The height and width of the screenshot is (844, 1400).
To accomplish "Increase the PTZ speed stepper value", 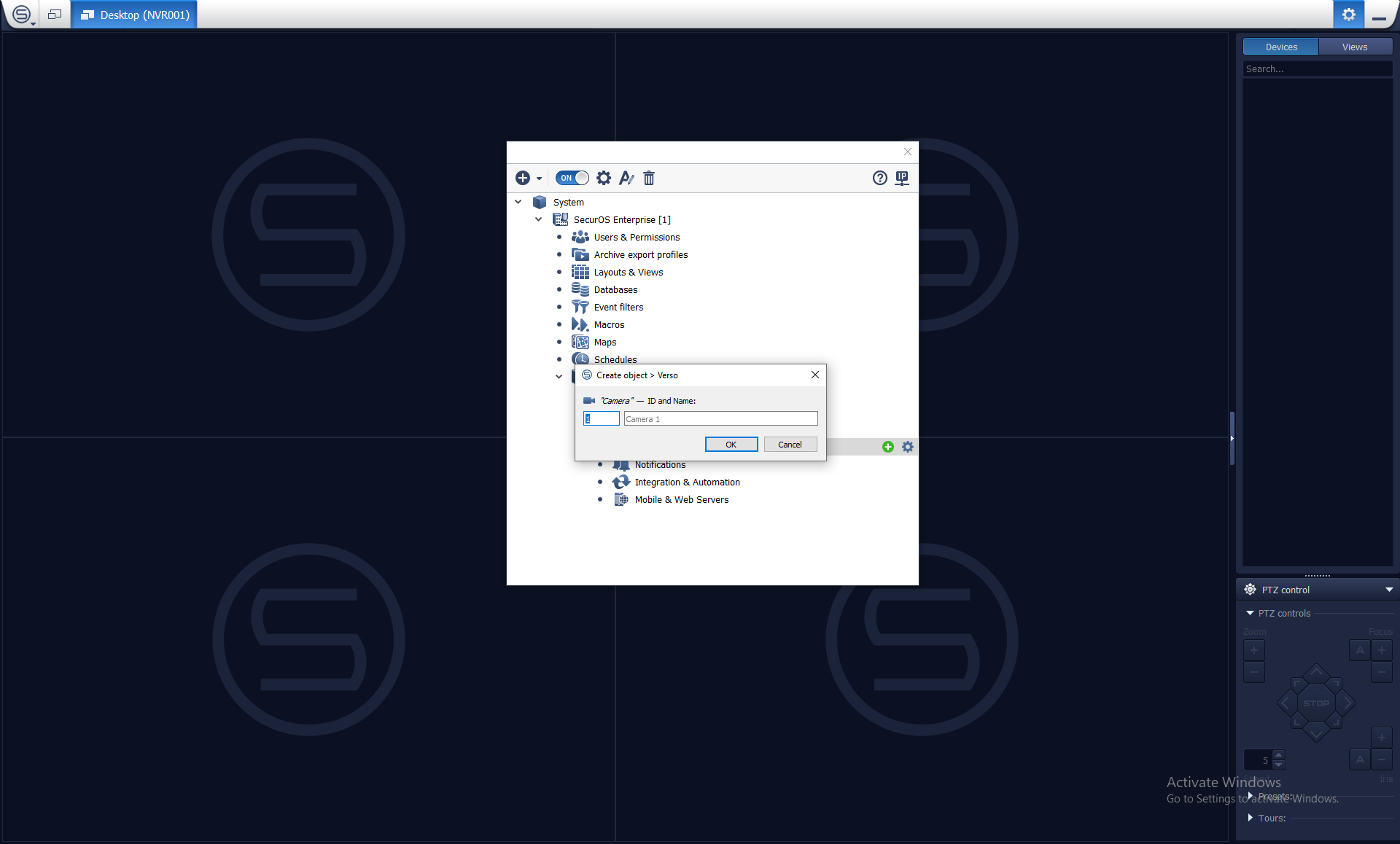I will point(1279,755).
